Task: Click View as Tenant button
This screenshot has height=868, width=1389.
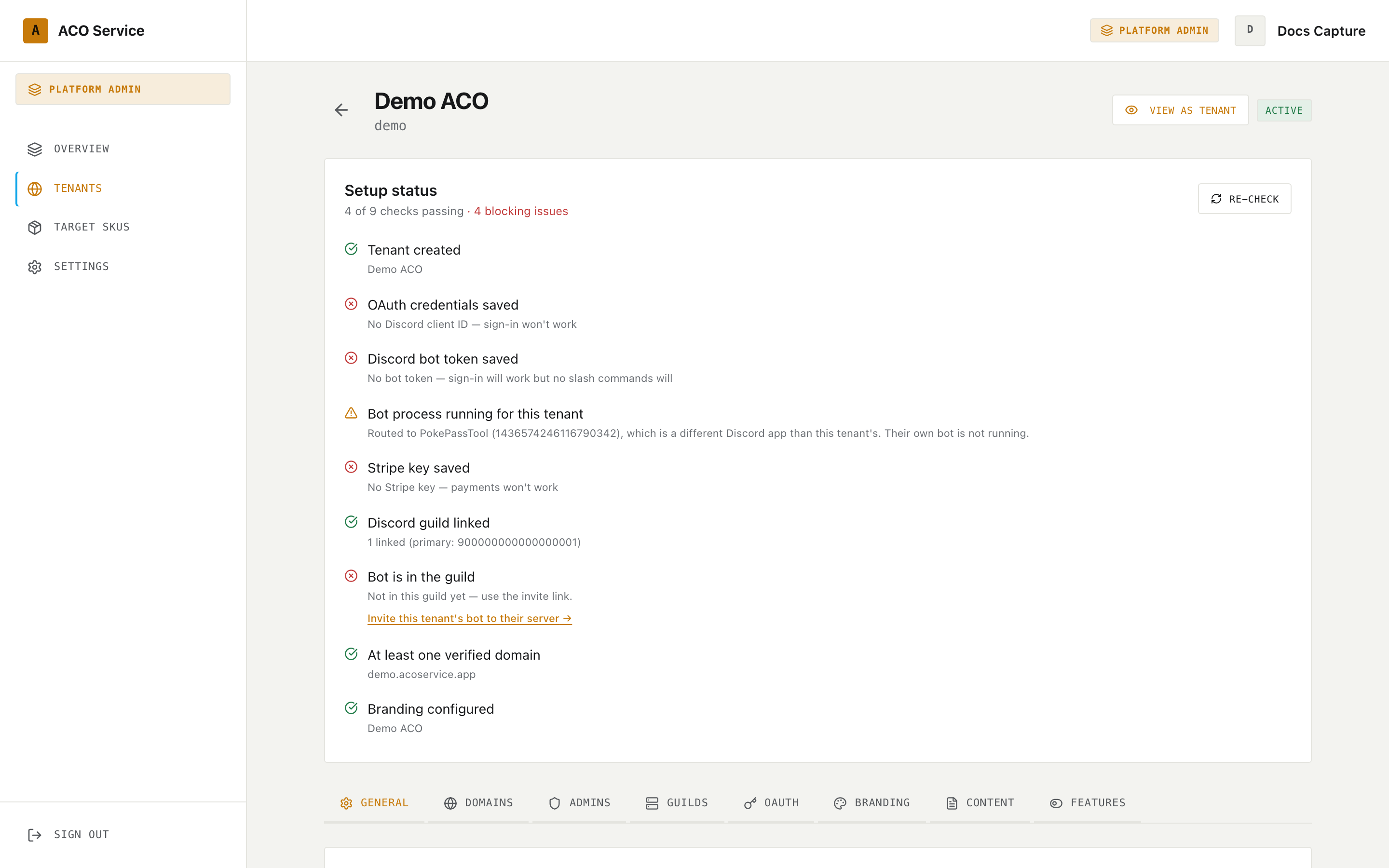Action: (x=1180, y=110)
